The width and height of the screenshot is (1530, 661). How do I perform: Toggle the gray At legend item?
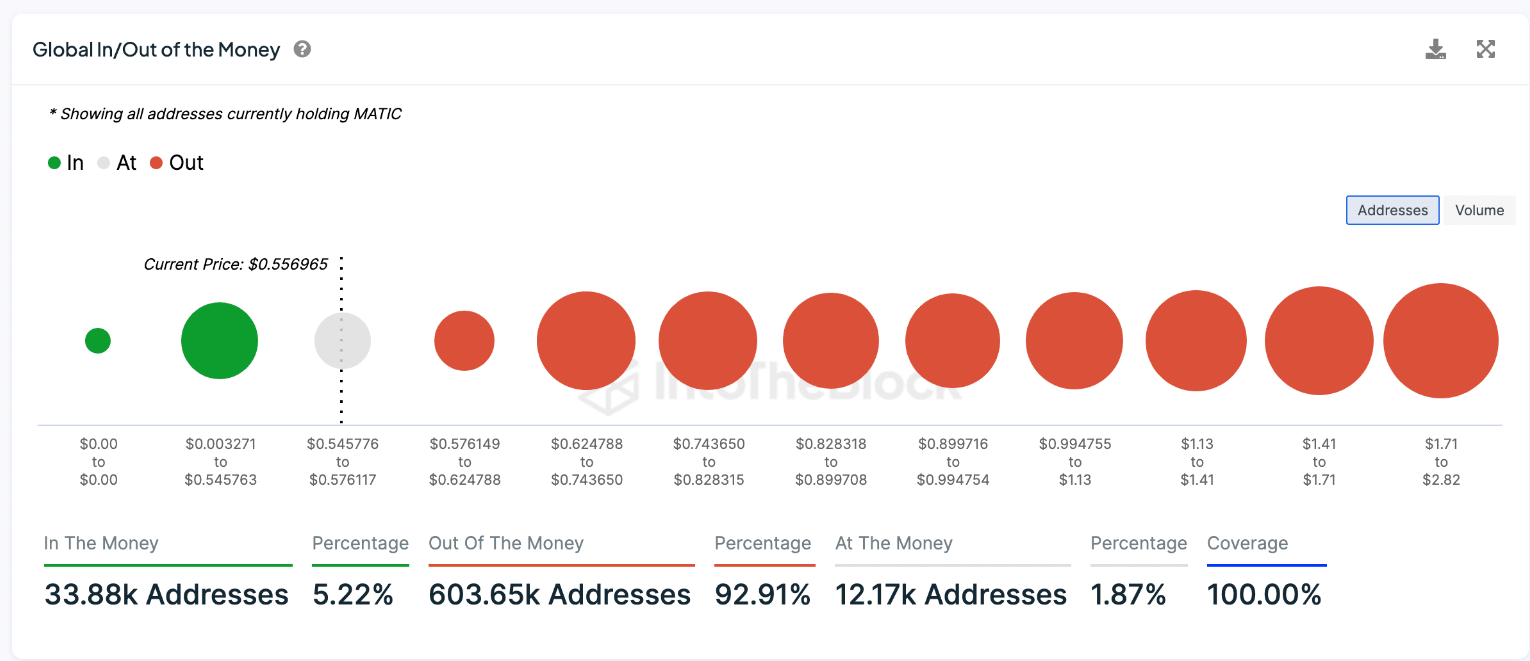click(x=117, y=163)
